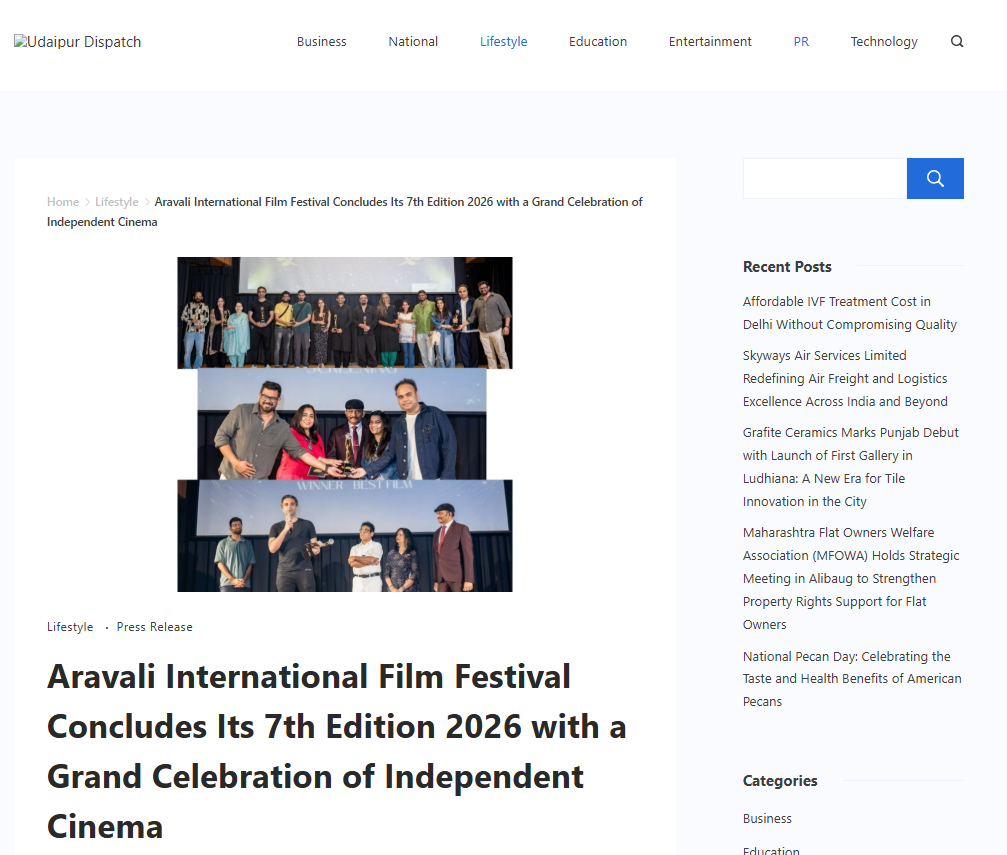Viewport: 1007px width, 855px height.
Task: Open the Business menu item
Action: [x=321, y=42]
